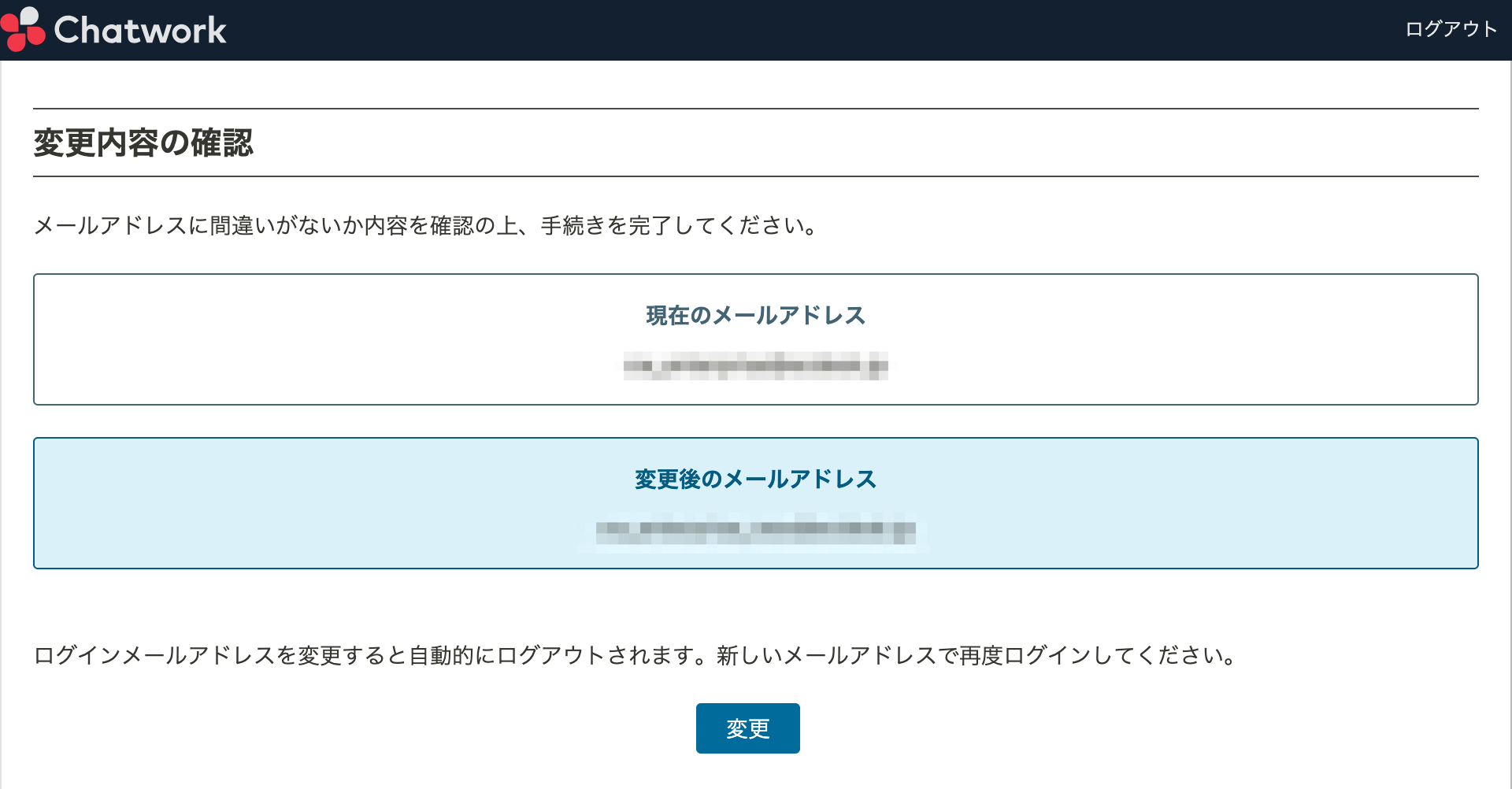Click the 変更後のメールアドレス label
The image size is (1512, 789).
coord(754,480)
